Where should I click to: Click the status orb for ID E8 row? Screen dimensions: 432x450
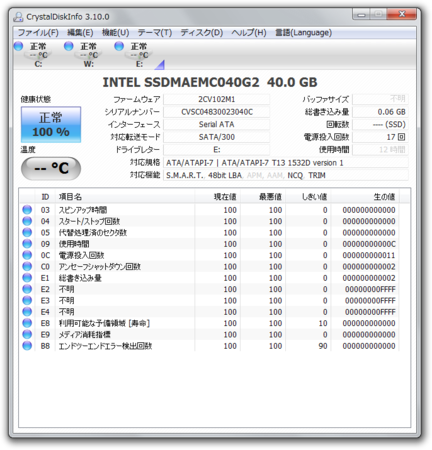(27, 323)
